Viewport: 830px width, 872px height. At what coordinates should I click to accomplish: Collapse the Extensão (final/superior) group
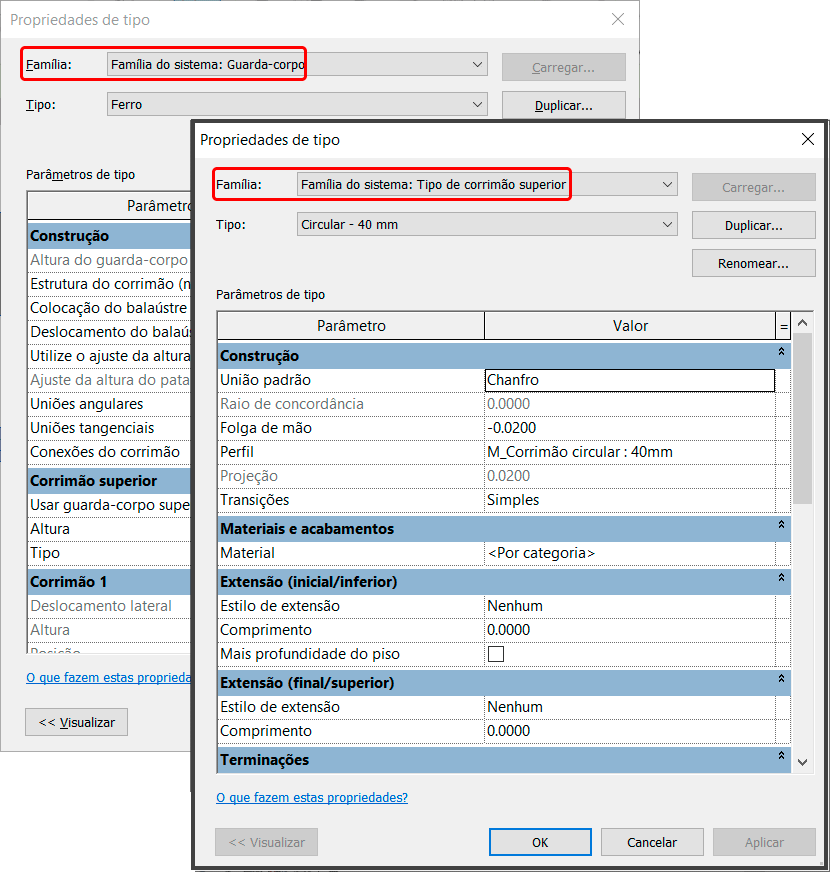click(x=781, y=680)
